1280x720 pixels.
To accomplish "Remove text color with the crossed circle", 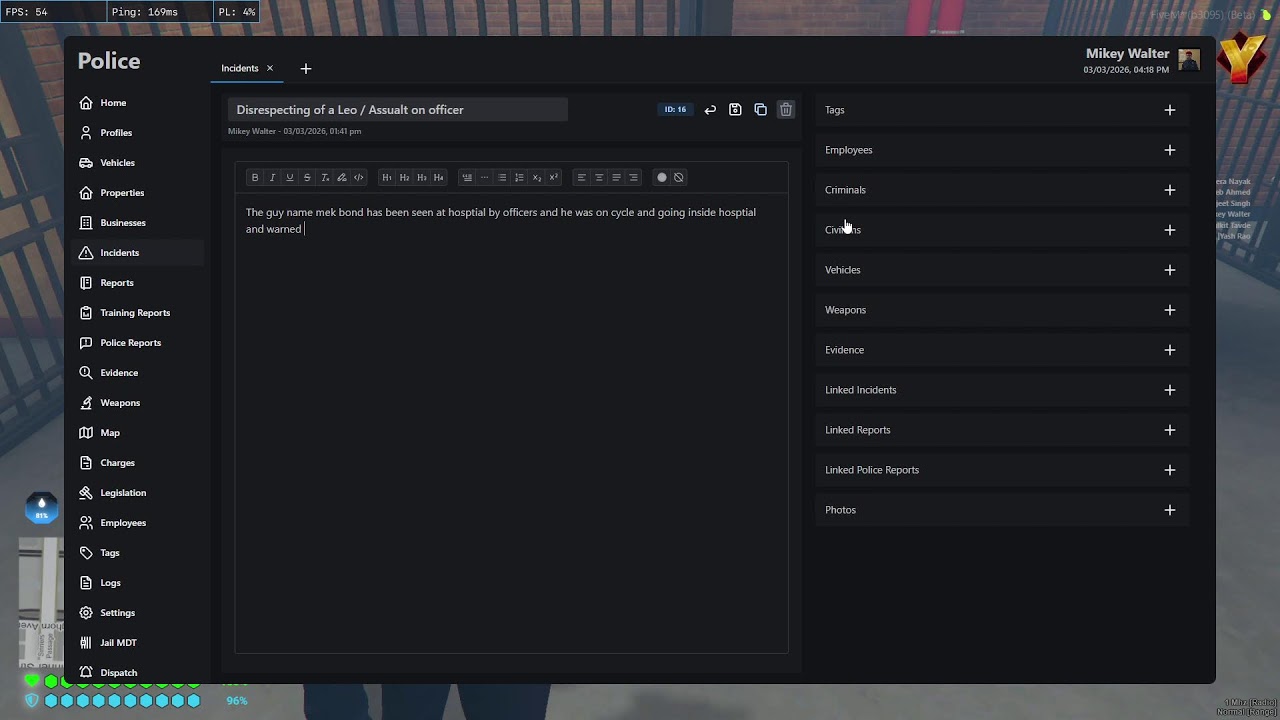I will point(678,177).
